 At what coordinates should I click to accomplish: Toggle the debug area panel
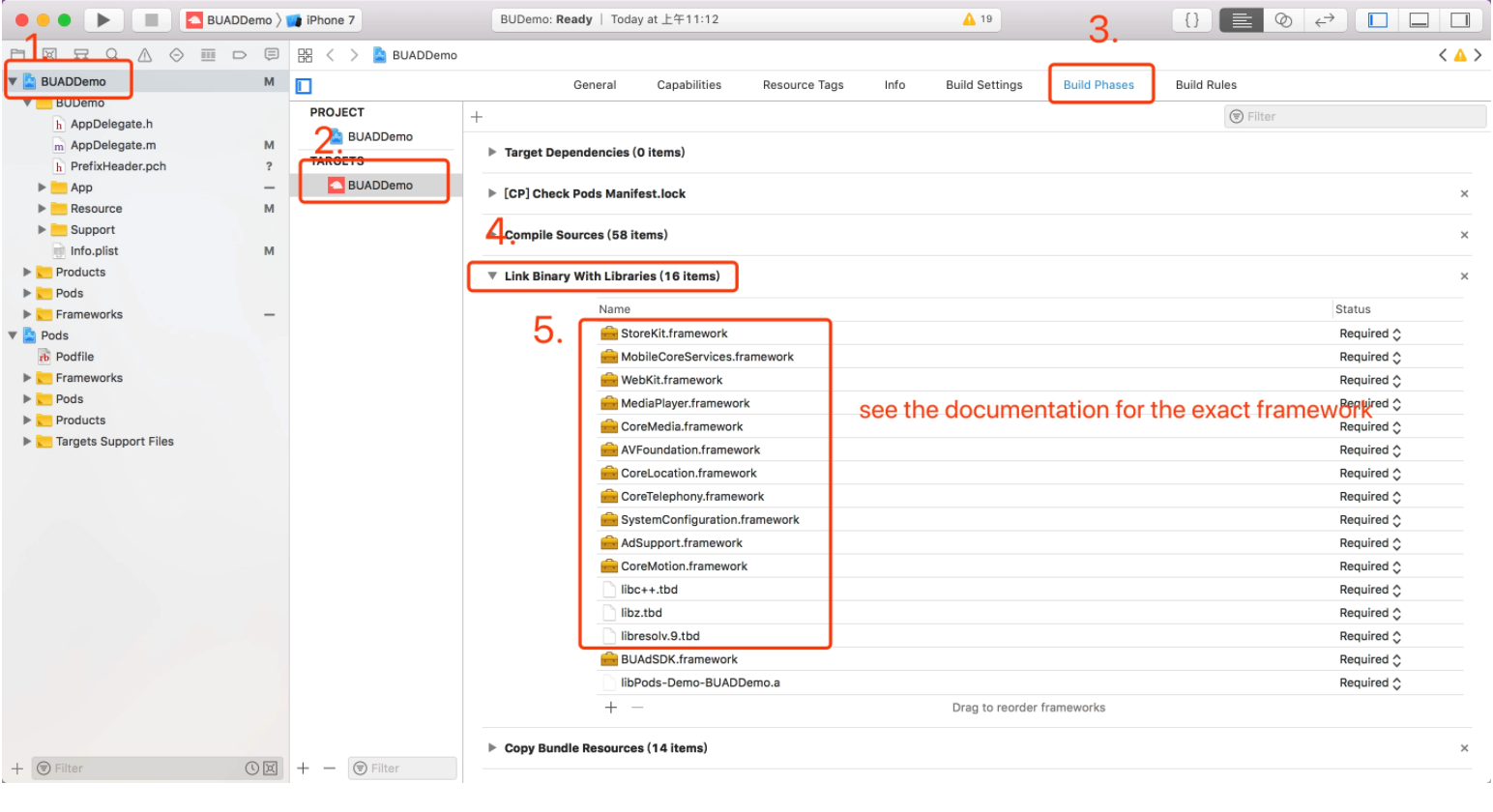click(x=1420, y=19)
